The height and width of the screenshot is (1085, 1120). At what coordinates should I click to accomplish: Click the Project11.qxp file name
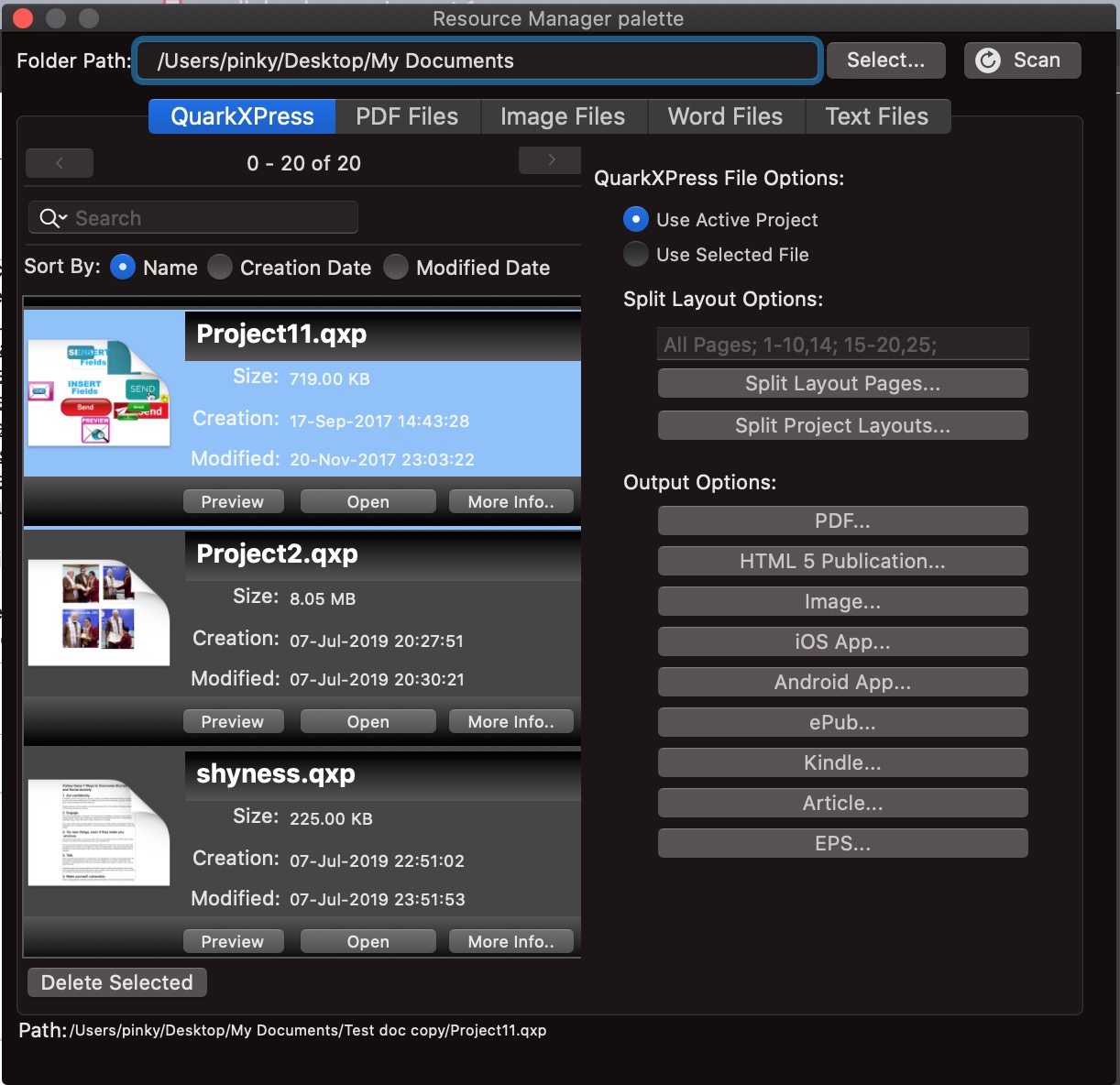point(281,334)
